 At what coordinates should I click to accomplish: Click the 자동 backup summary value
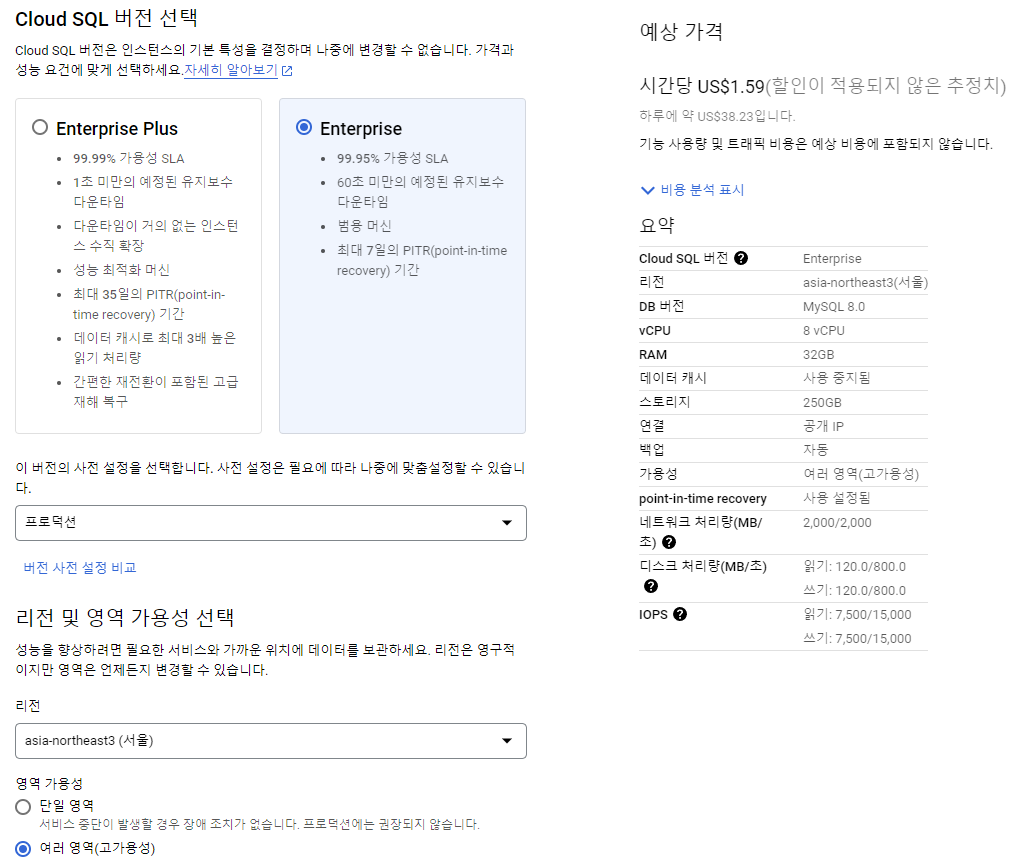click(815, 450)
